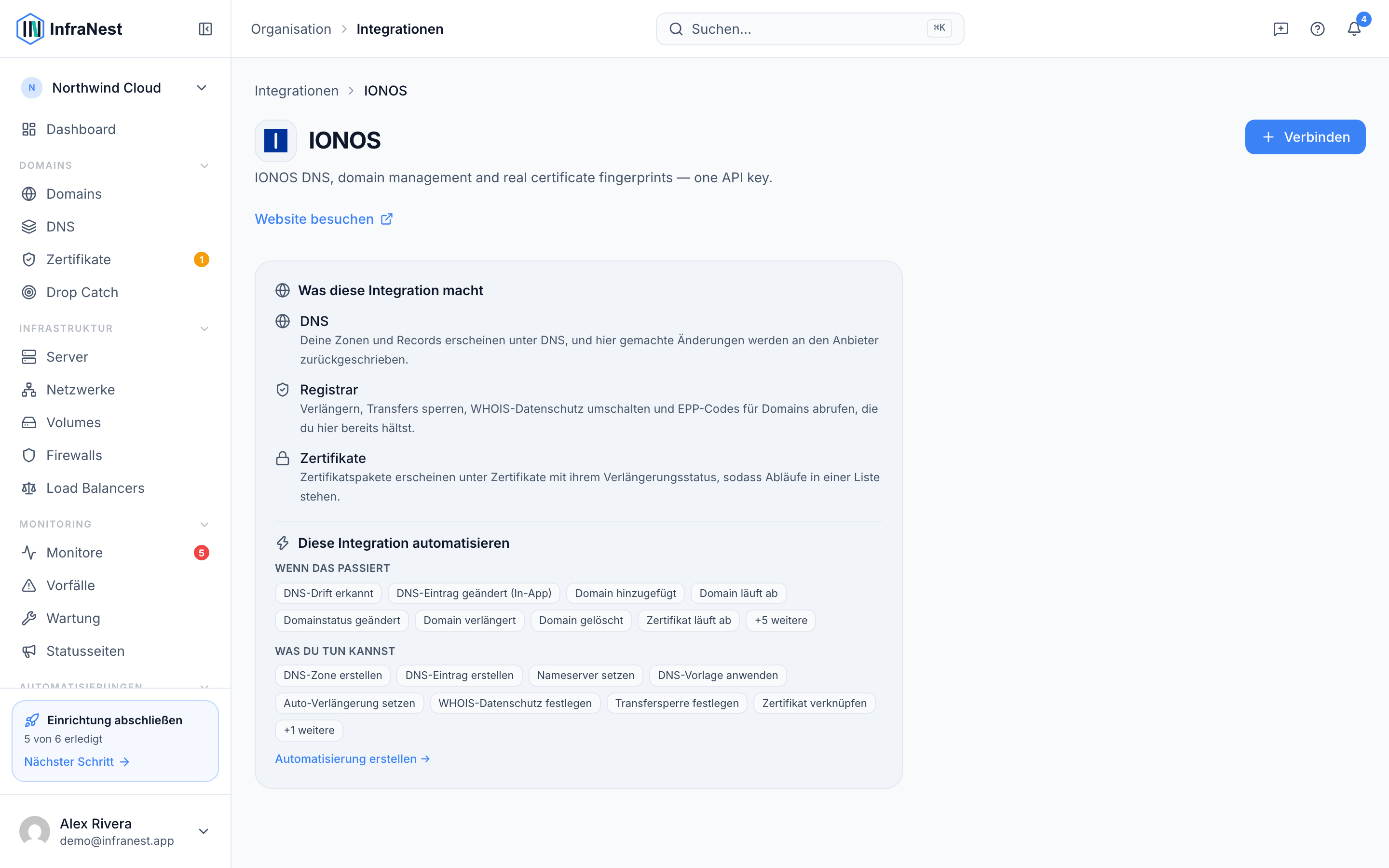Image resolution: width=1389 pixels, height=868 pixels.
Task: Click the Netzwerke network icon
Action: tap(29, 390)
